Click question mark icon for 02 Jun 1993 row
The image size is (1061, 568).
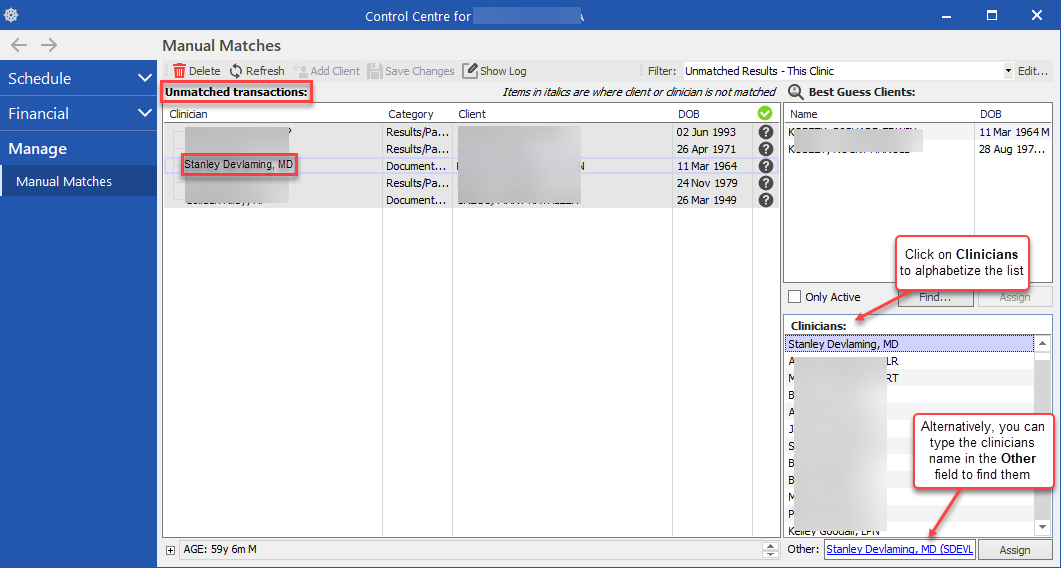[766, 132]
